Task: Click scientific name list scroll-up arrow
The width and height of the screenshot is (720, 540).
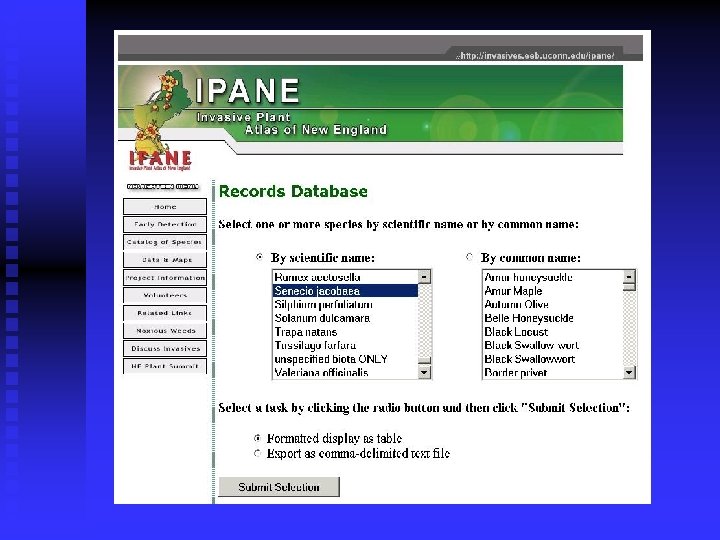Action: (x=424, y=276)
